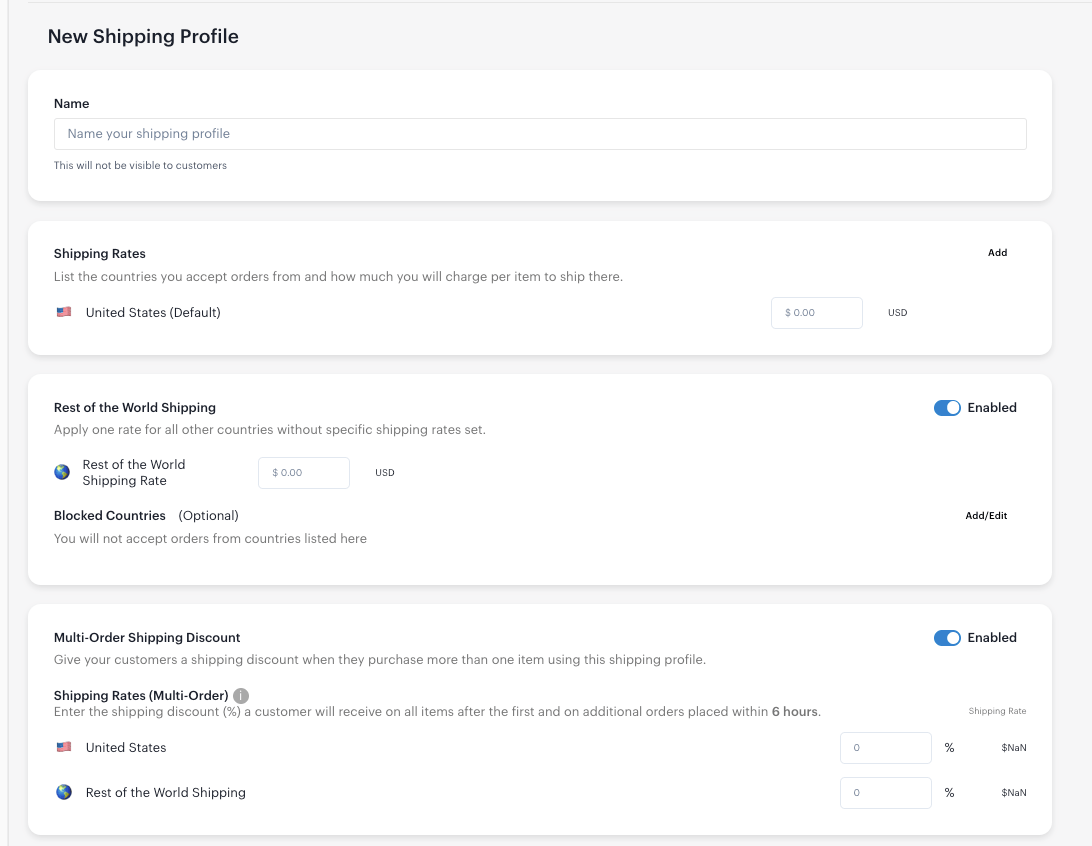Click the Blocked Countries (Optional) label

click(110, 515)
